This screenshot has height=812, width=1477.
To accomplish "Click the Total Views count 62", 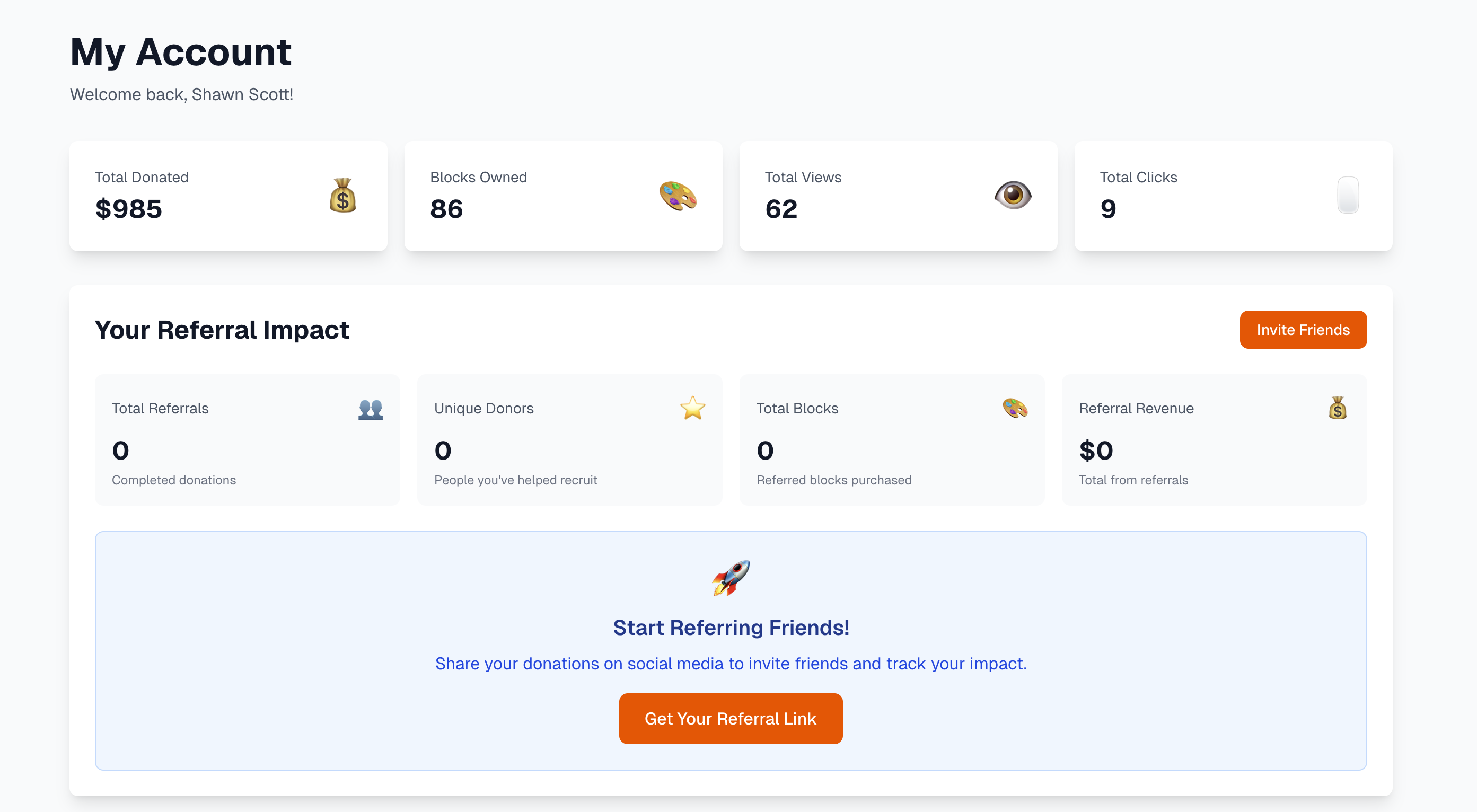I will tap(781, 209).
